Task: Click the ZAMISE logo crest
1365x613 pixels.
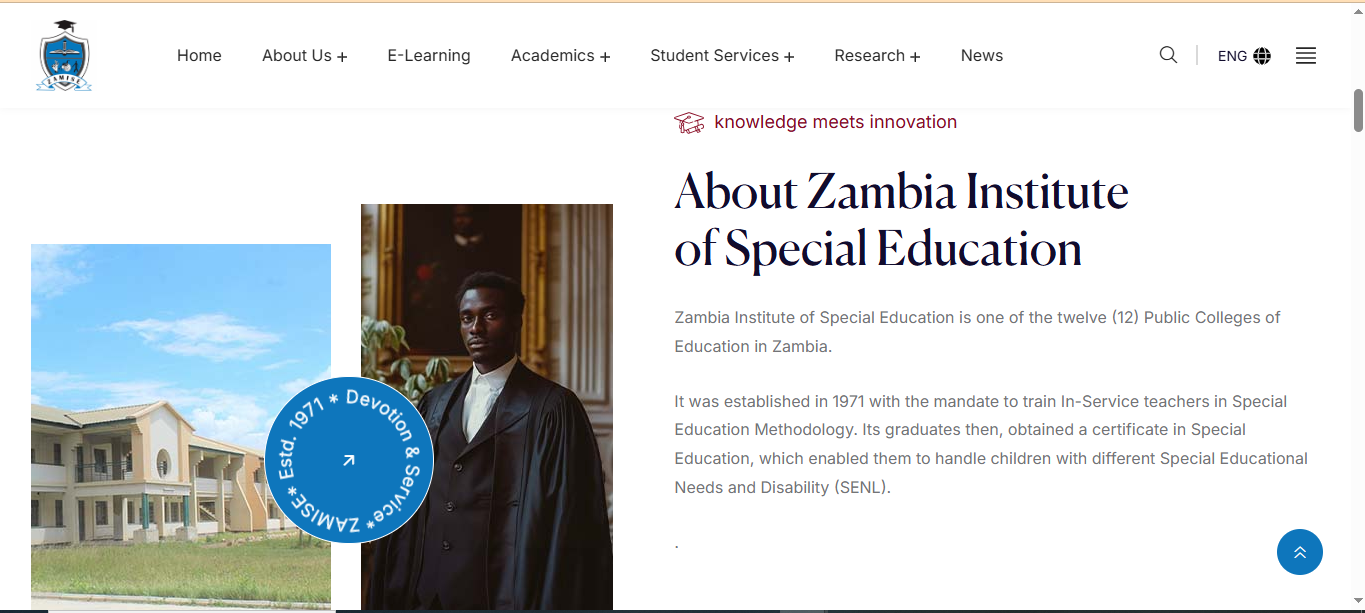Action: (x=64, y=57)
